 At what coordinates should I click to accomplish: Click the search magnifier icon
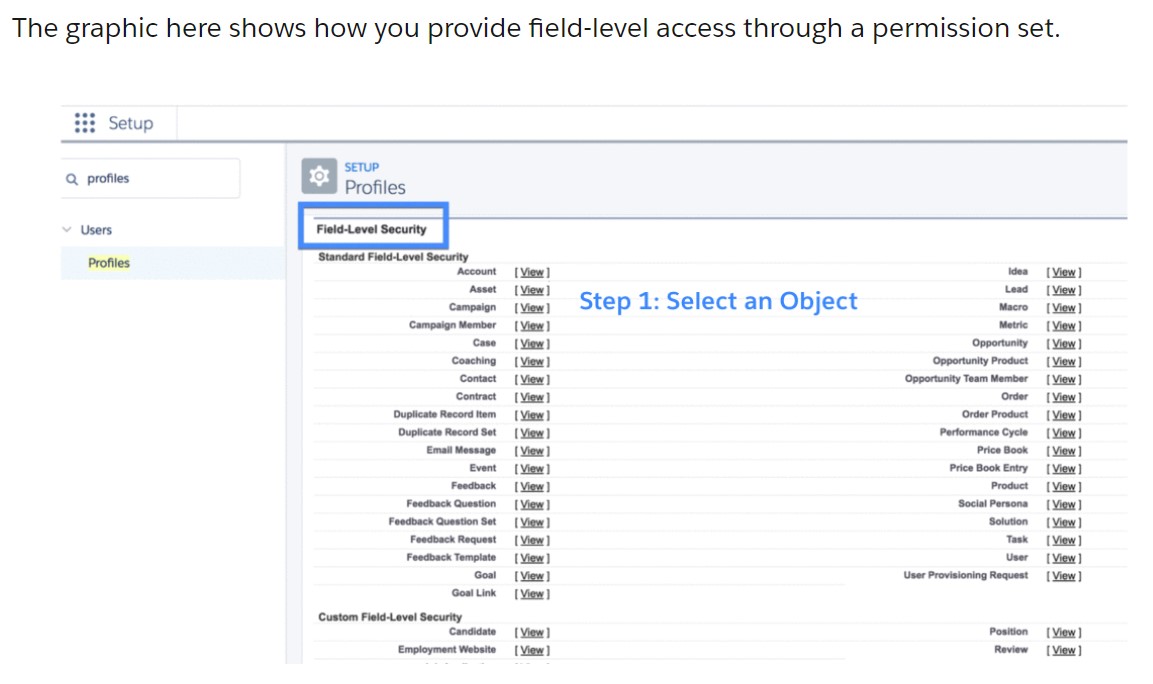click(71, 179)
